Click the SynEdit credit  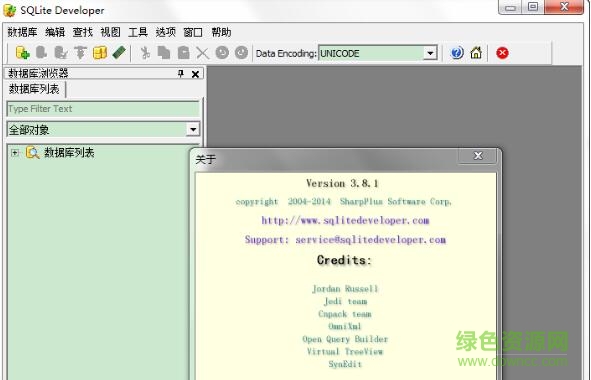(345, 364)
